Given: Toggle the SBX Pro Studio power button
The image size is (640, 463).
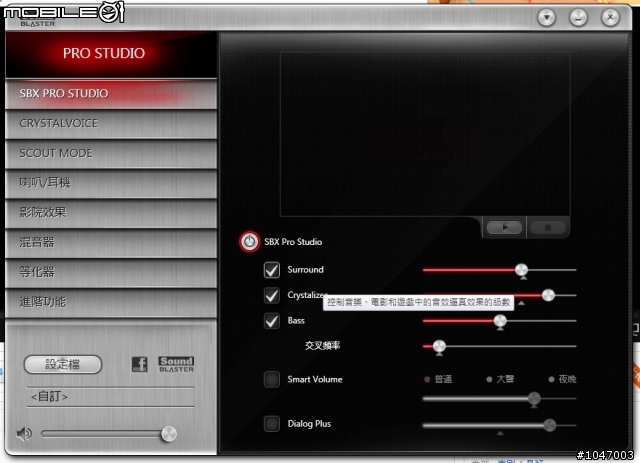Looking at the screenshot, I should pyautogui.click(x=249, y=242).
